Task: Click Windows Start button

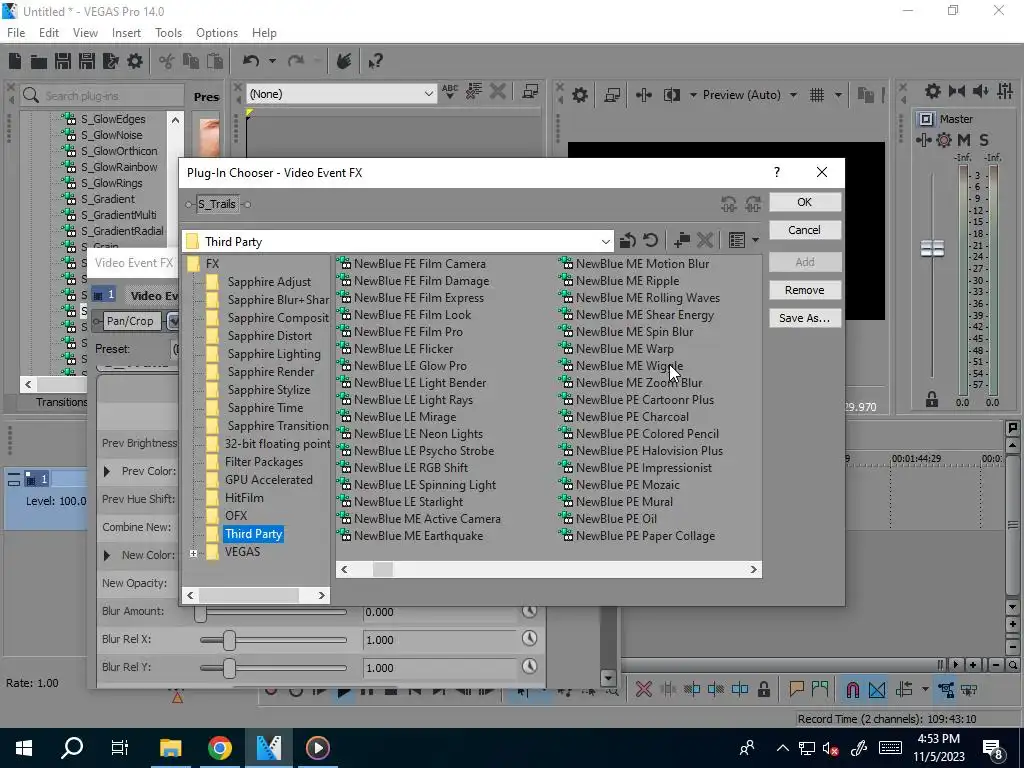Action: click(x=24, y=748)
